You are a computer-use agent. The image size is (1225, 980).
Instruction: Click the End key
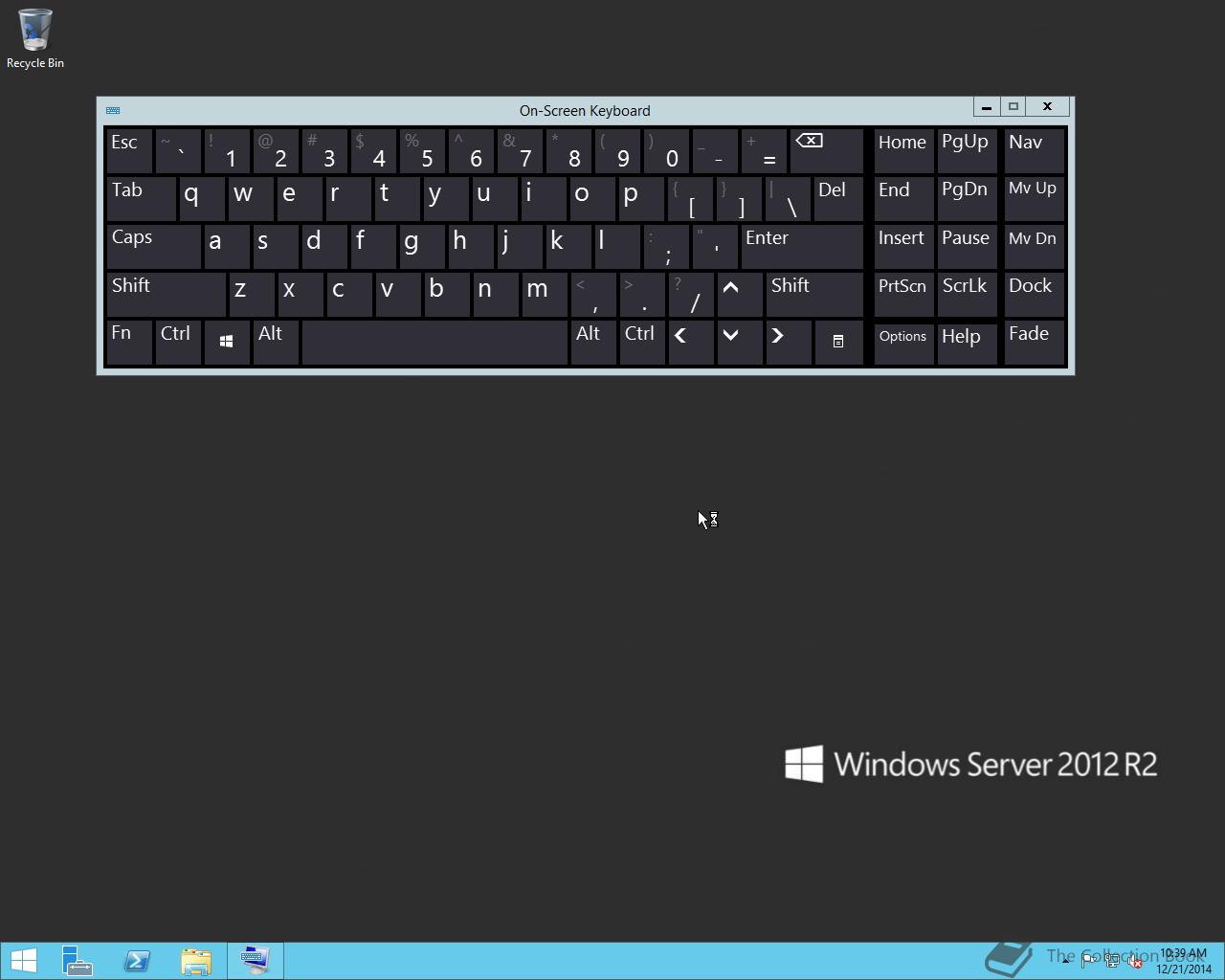(903, 199)
